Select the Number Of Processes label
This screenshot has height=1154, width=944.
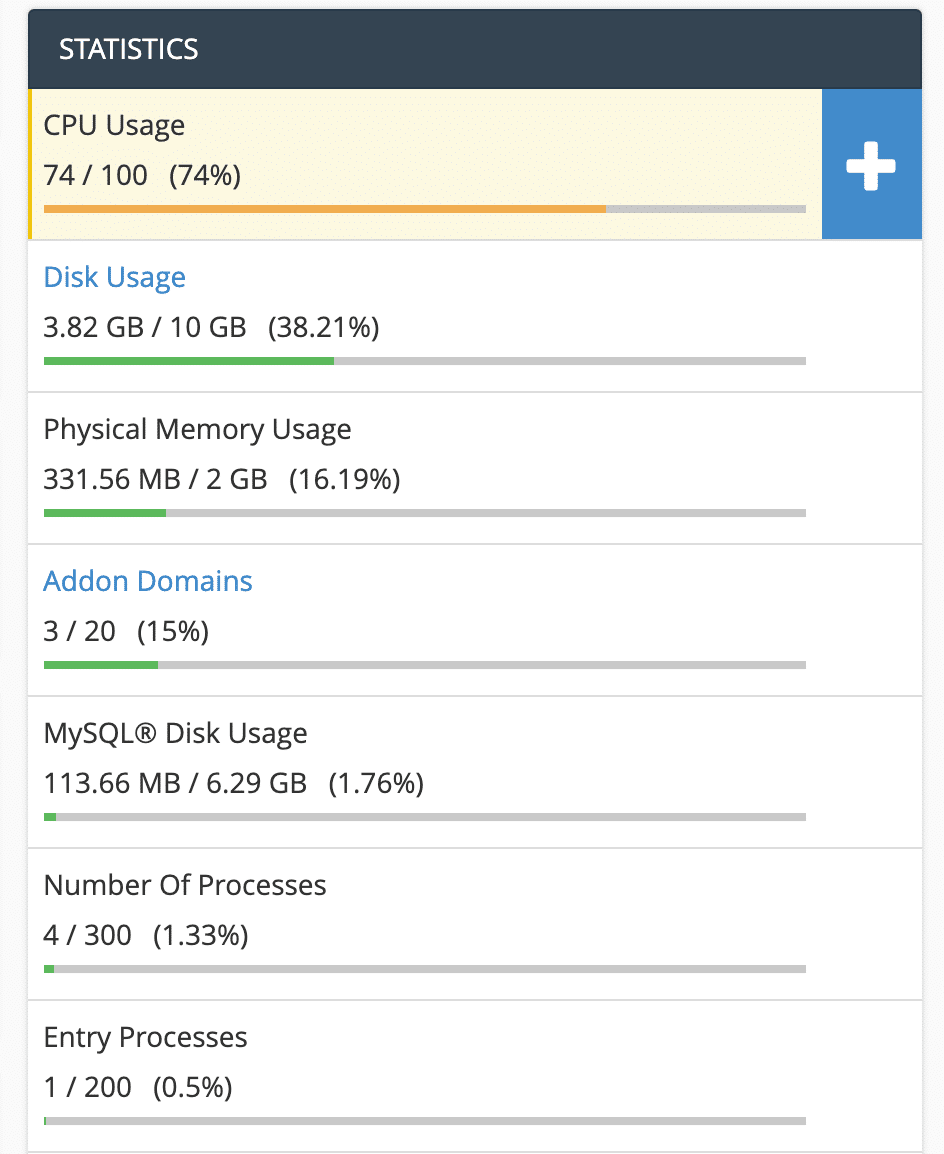[185, 886]
